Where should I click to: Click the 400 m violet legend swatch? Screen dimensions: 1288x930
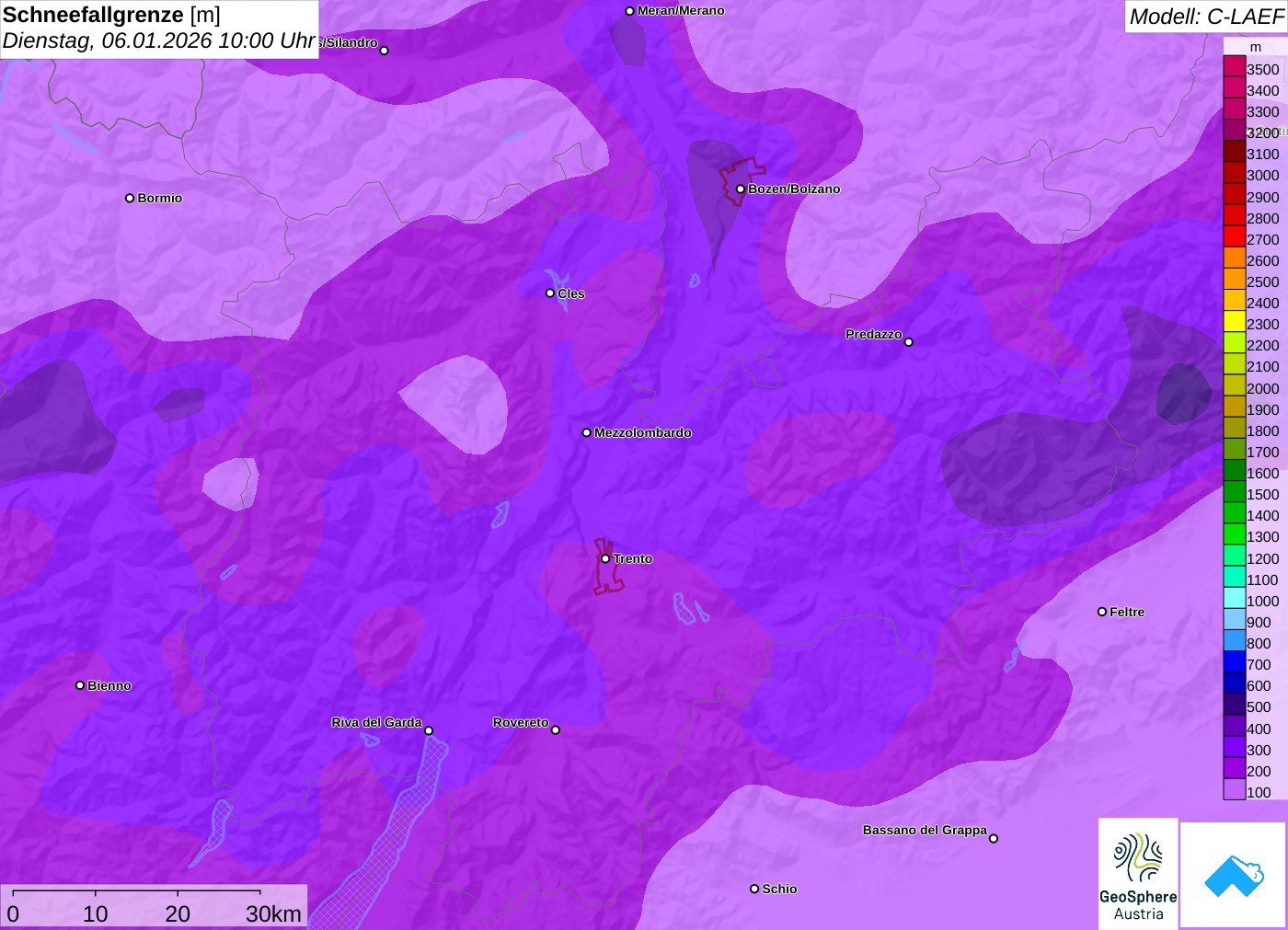pos(1234,726)
